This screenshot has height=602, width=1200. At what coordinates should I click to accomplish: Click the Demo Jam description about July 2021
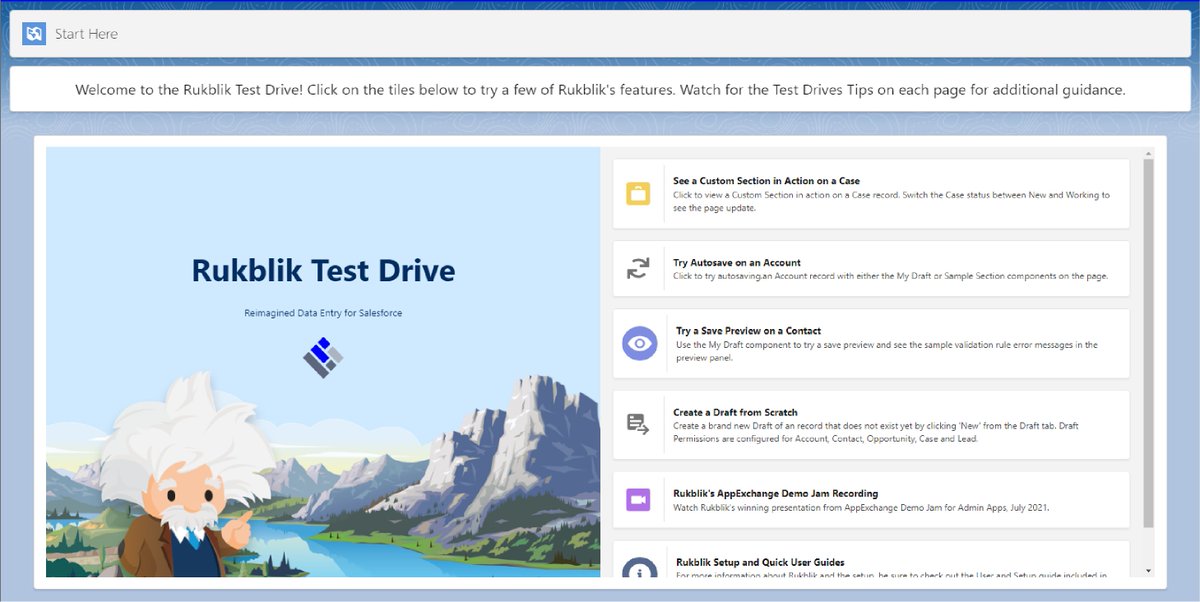(861, 507)
